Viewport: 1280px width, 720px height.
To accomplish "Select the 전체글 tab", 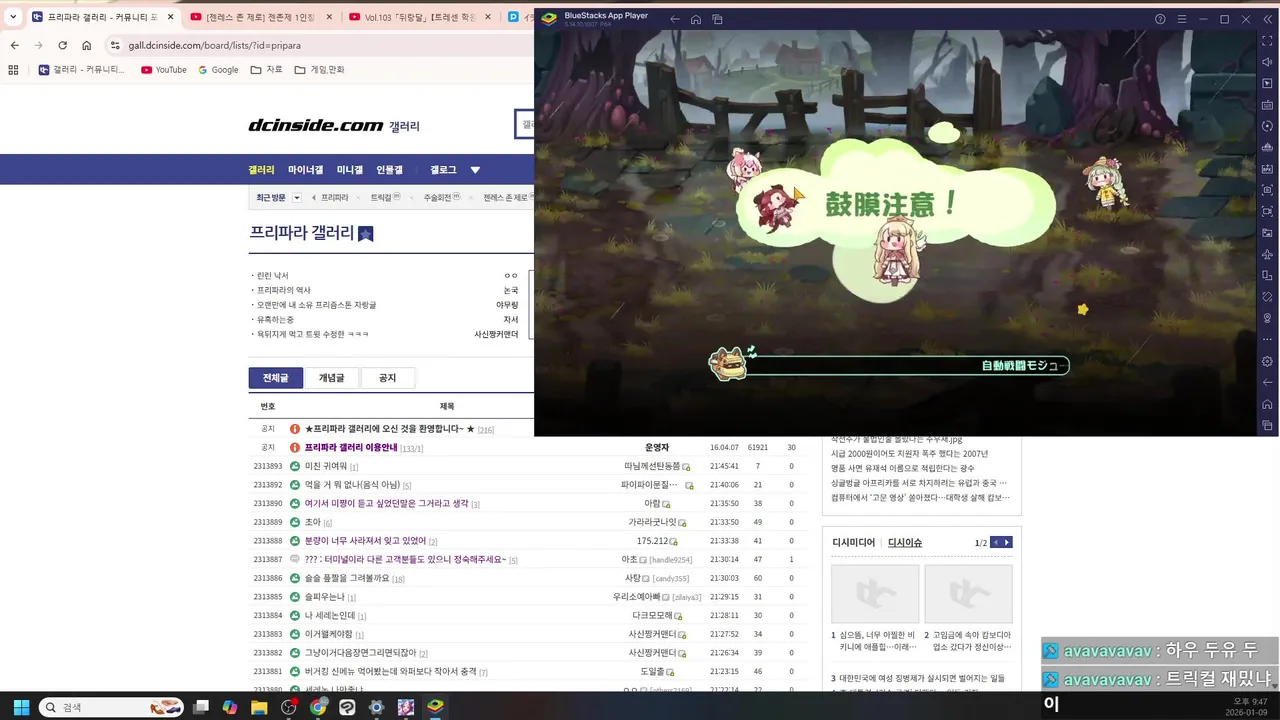I will (275, 378).
